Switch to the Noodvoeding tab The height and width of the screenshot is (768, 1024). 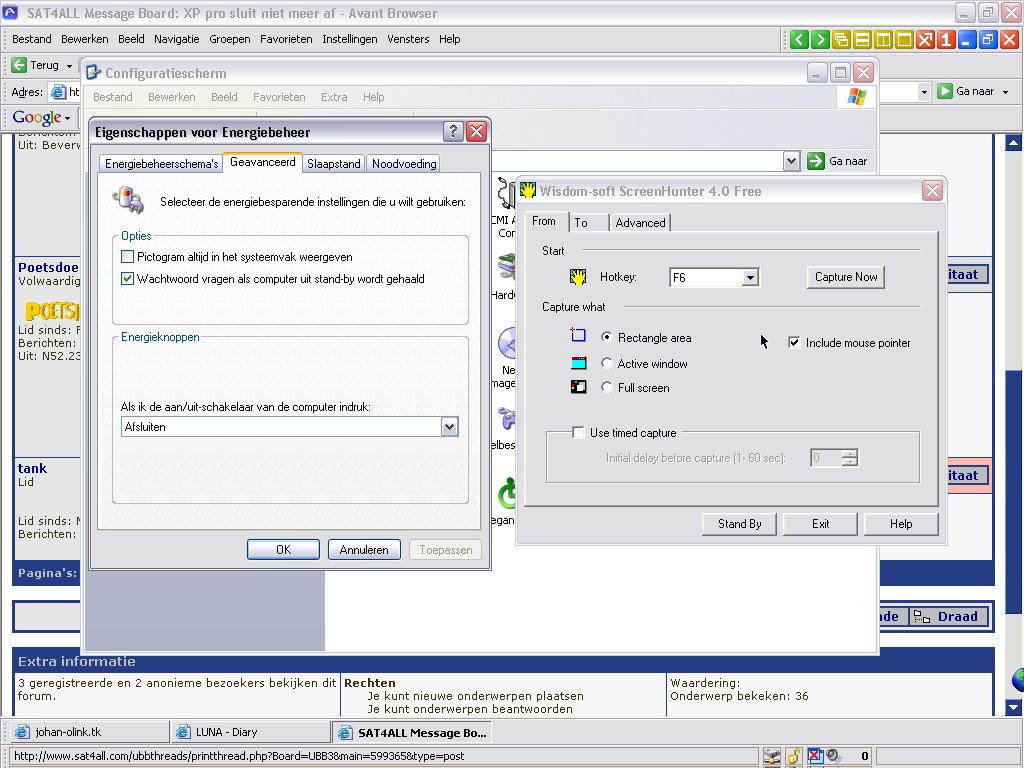(404, 164)
